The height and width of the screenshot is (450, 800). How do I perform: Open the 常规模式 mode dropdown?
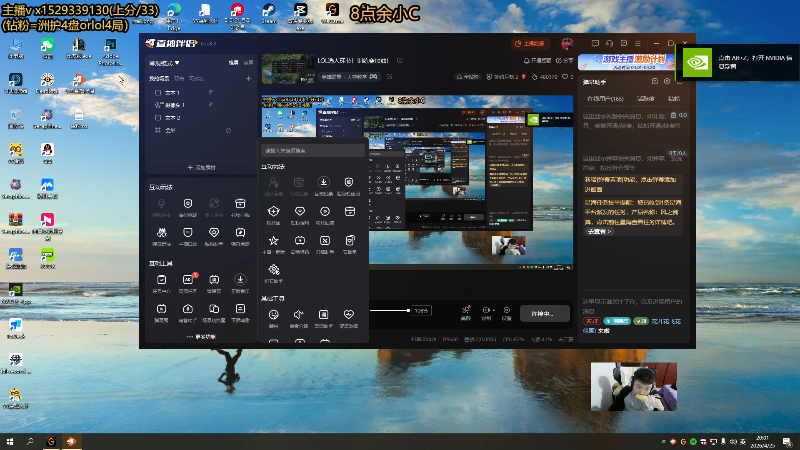tap(164, 63)
